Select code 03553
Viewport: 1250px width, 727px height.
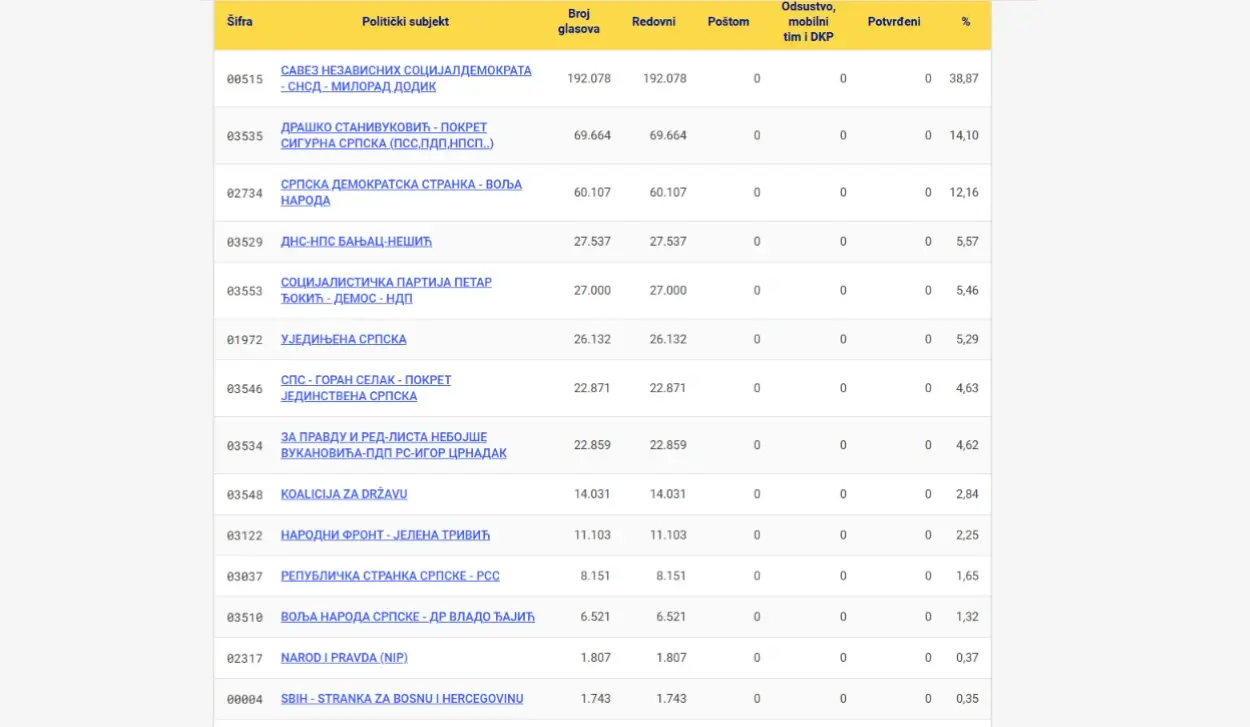coord(245,291)
